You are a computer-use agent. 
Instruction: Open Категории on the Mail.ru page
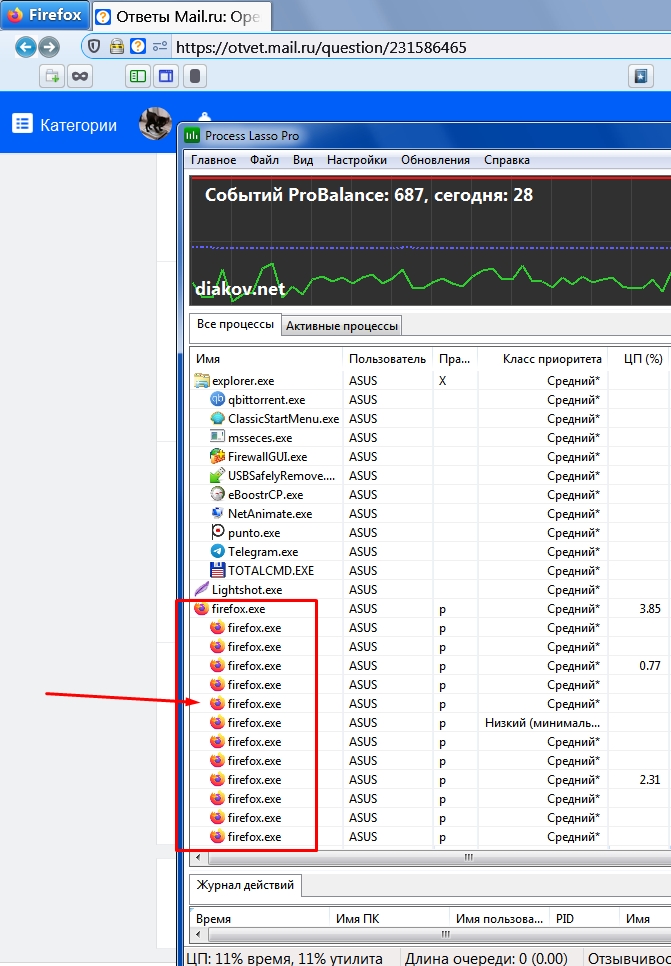78,126
